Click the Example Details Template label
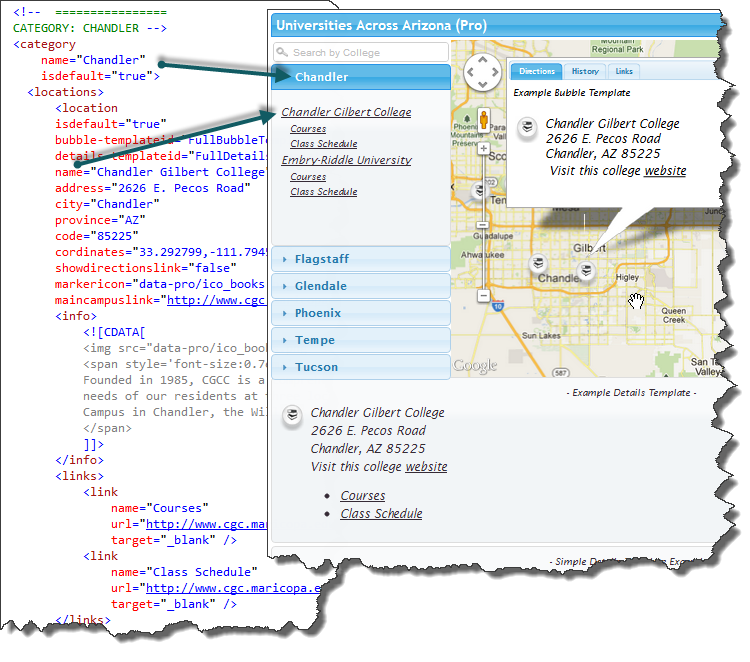 (631, 393)
